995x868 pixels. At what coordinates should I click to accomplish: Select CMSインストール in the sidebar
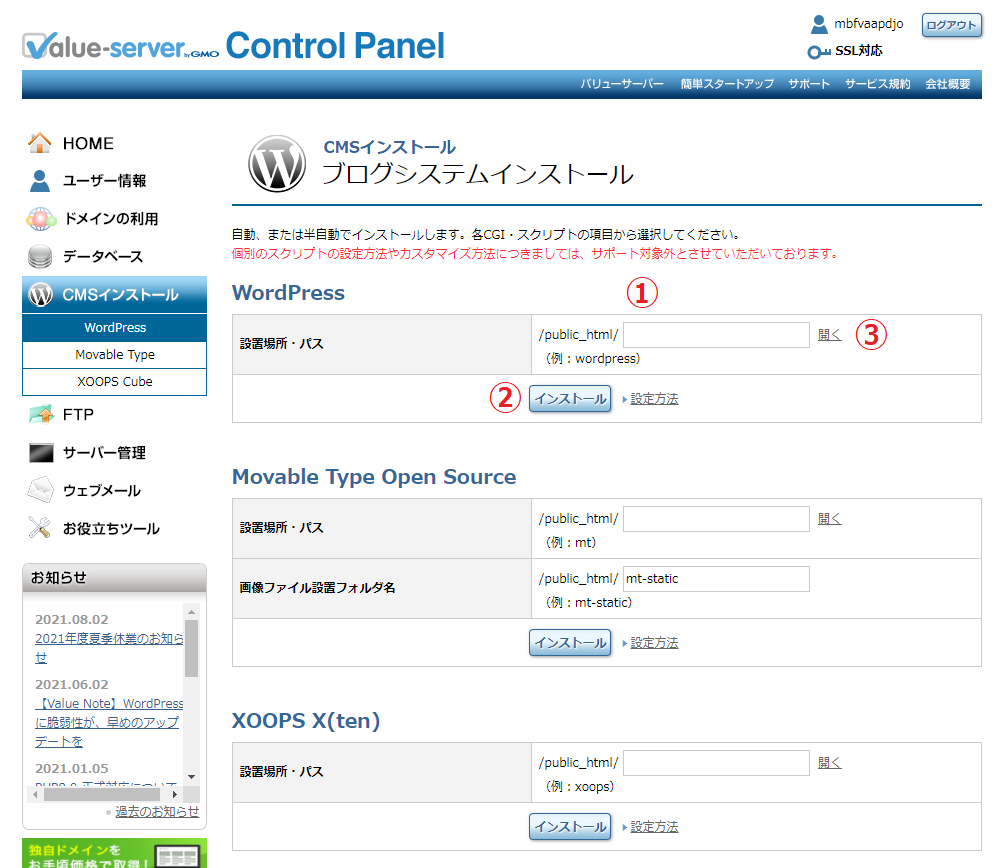click(114, 294)
